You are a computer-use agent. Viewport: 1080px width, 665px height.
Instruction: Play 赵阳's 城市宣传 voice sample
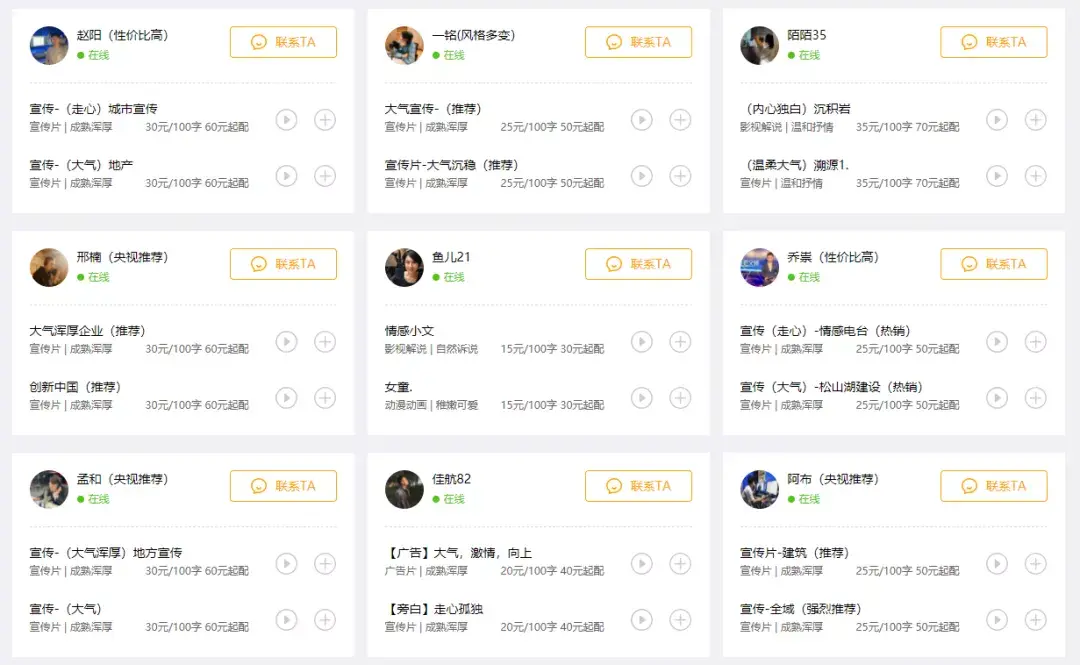[x=286, y=119]
